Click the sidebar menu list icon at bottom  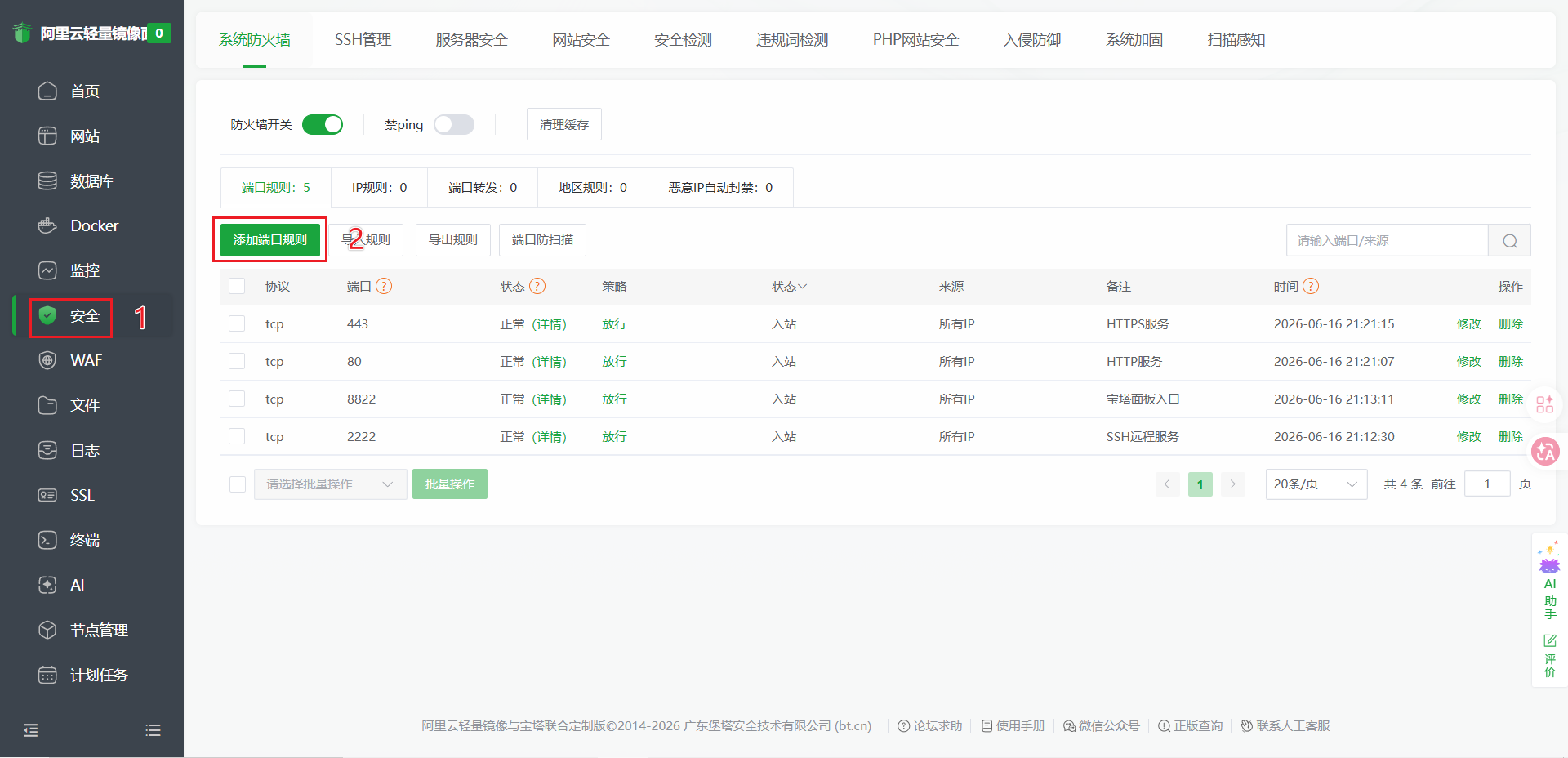point(153,730)
